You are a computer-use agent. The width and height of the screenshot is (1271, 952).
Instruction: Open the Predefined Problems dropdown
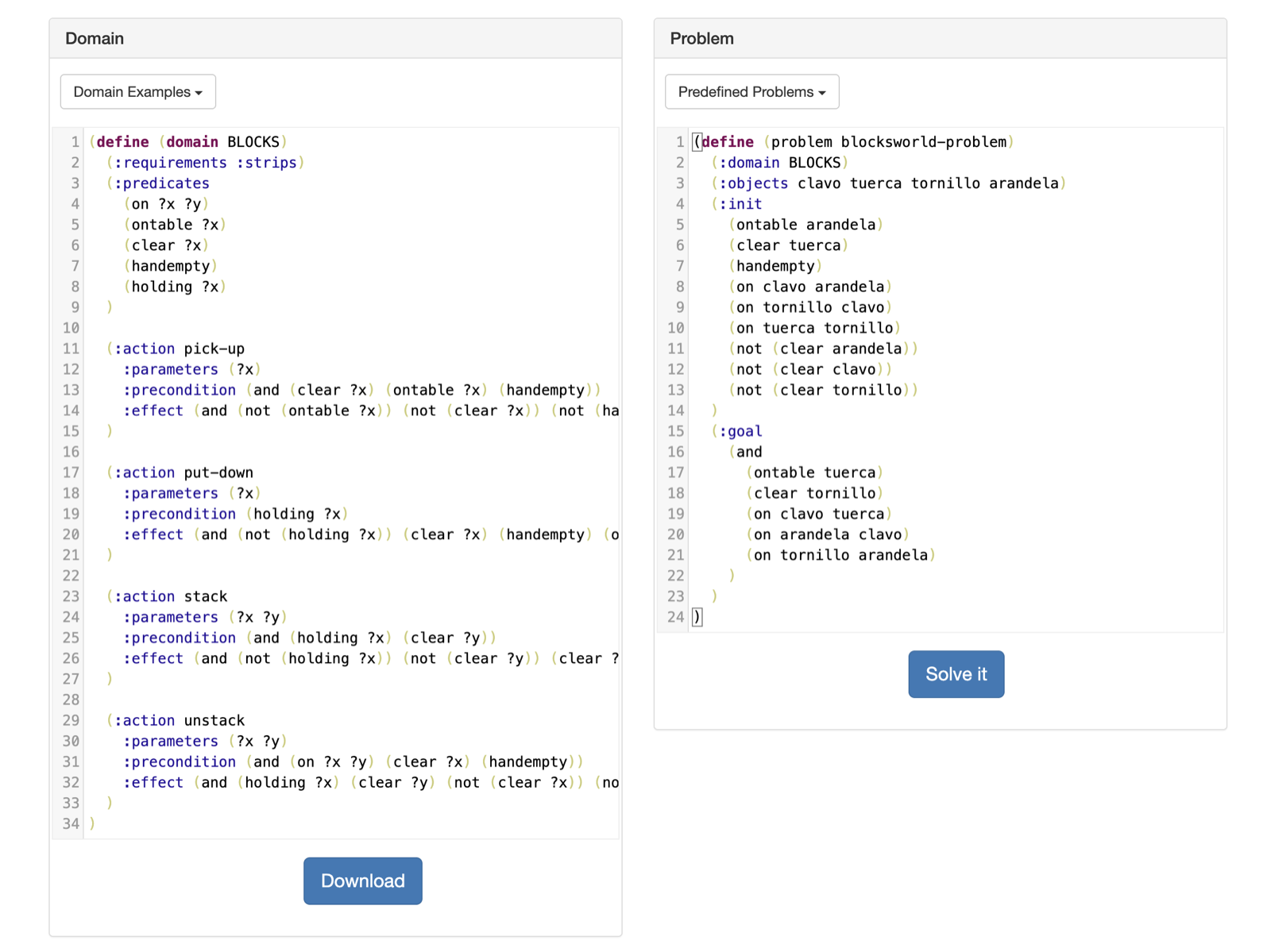[x=751, y=92]
